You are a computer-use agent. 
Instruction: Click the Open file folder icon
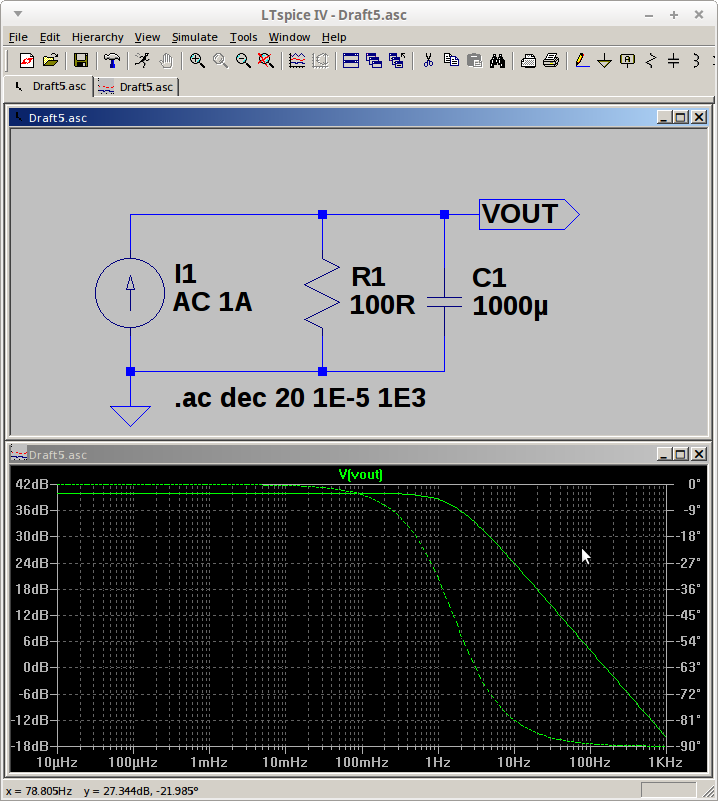[x=50, y=61]
